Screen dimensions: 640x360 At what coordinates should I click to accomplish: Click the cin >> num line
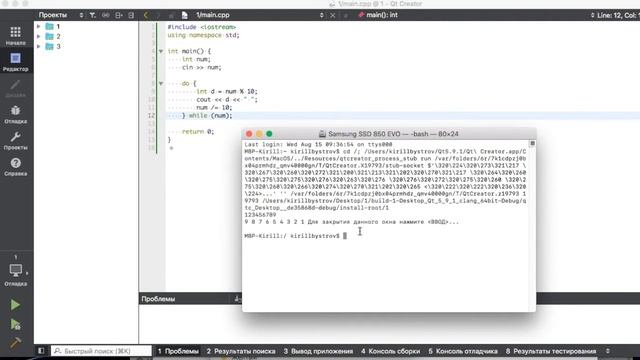(x=202, y=67)
